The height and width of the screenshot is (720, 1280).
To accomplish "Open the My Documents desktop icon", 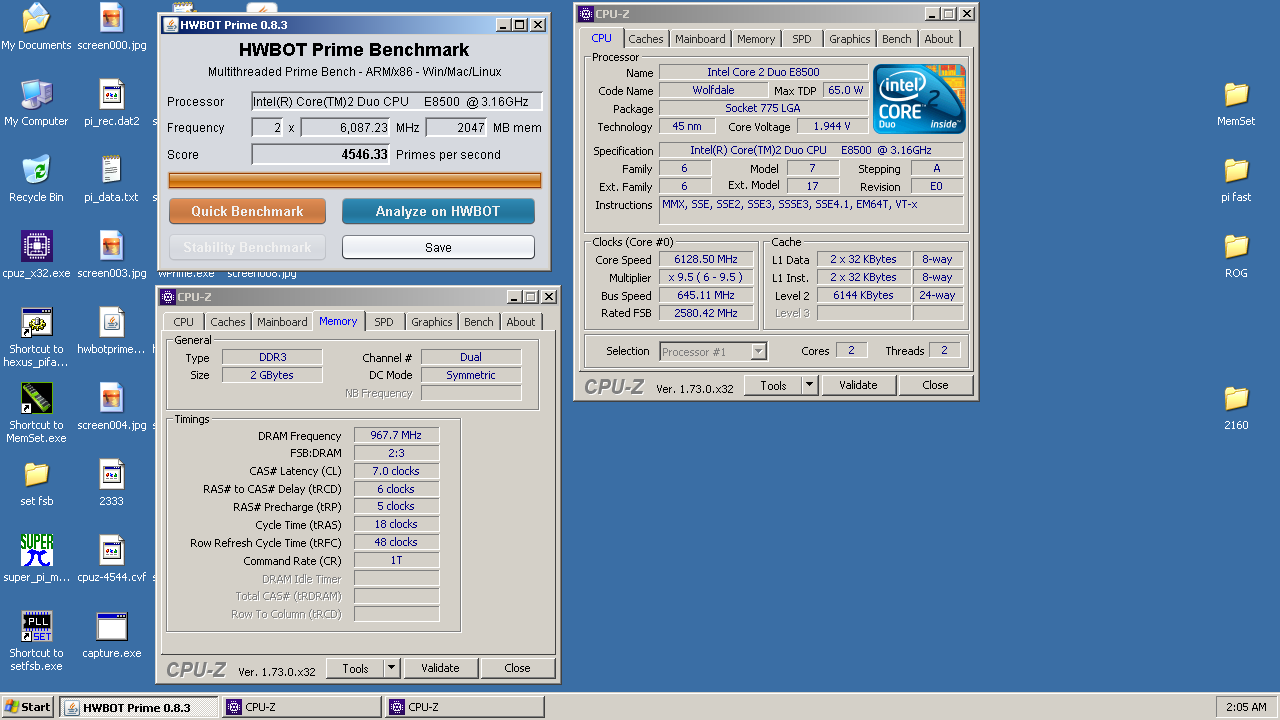I will click(36, 18).
